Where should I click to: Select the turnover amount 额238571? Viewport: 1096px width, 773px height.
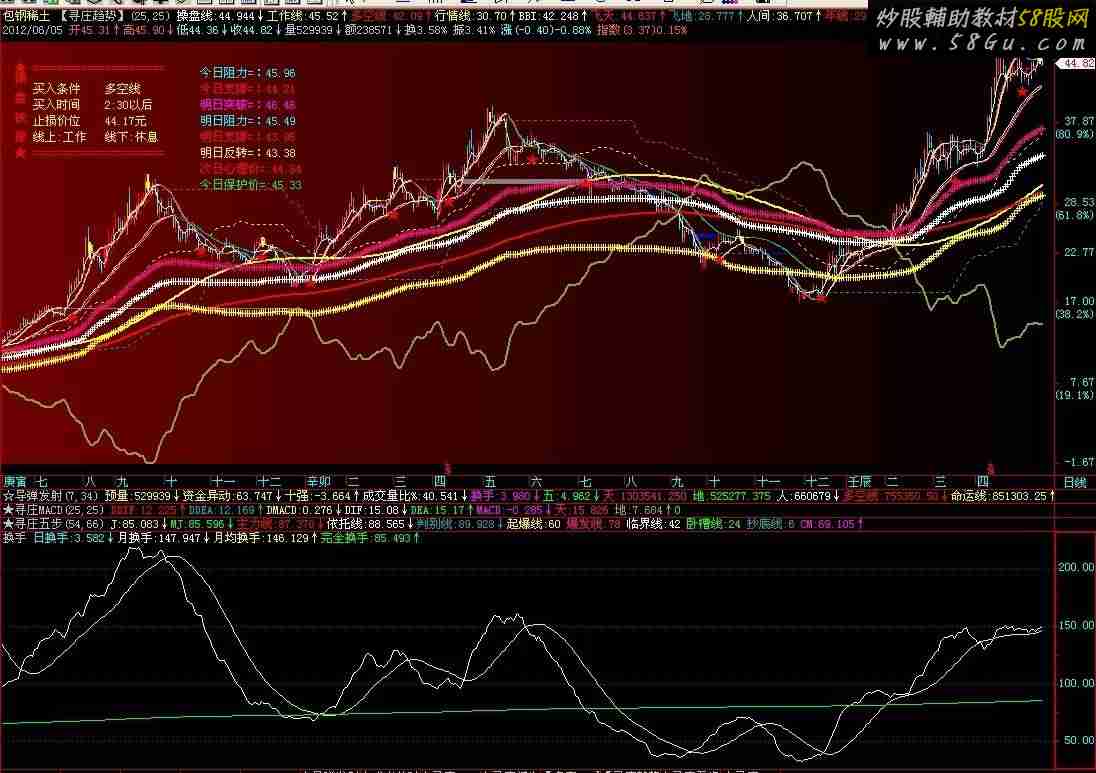(x=368, y=31)
